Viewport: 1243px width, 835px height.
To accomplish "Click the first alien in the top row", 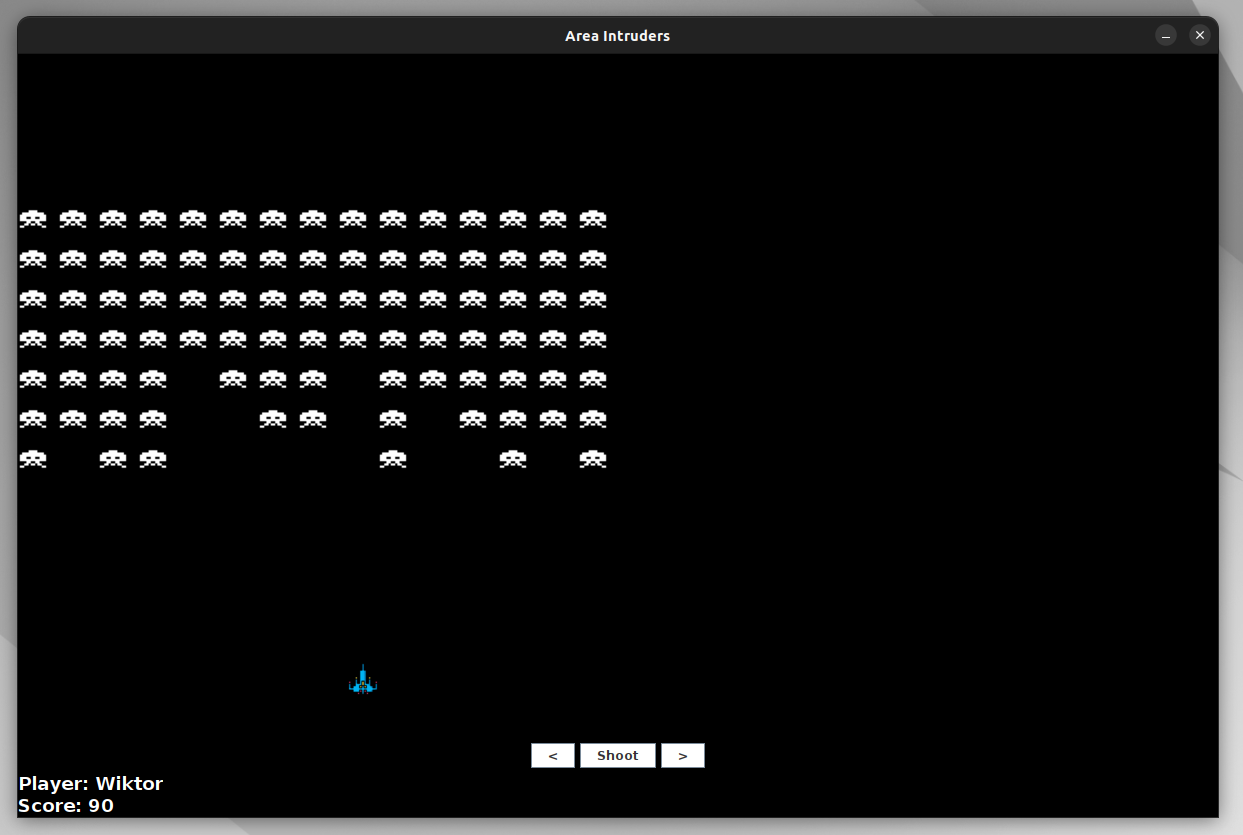I will click(33, 219).
